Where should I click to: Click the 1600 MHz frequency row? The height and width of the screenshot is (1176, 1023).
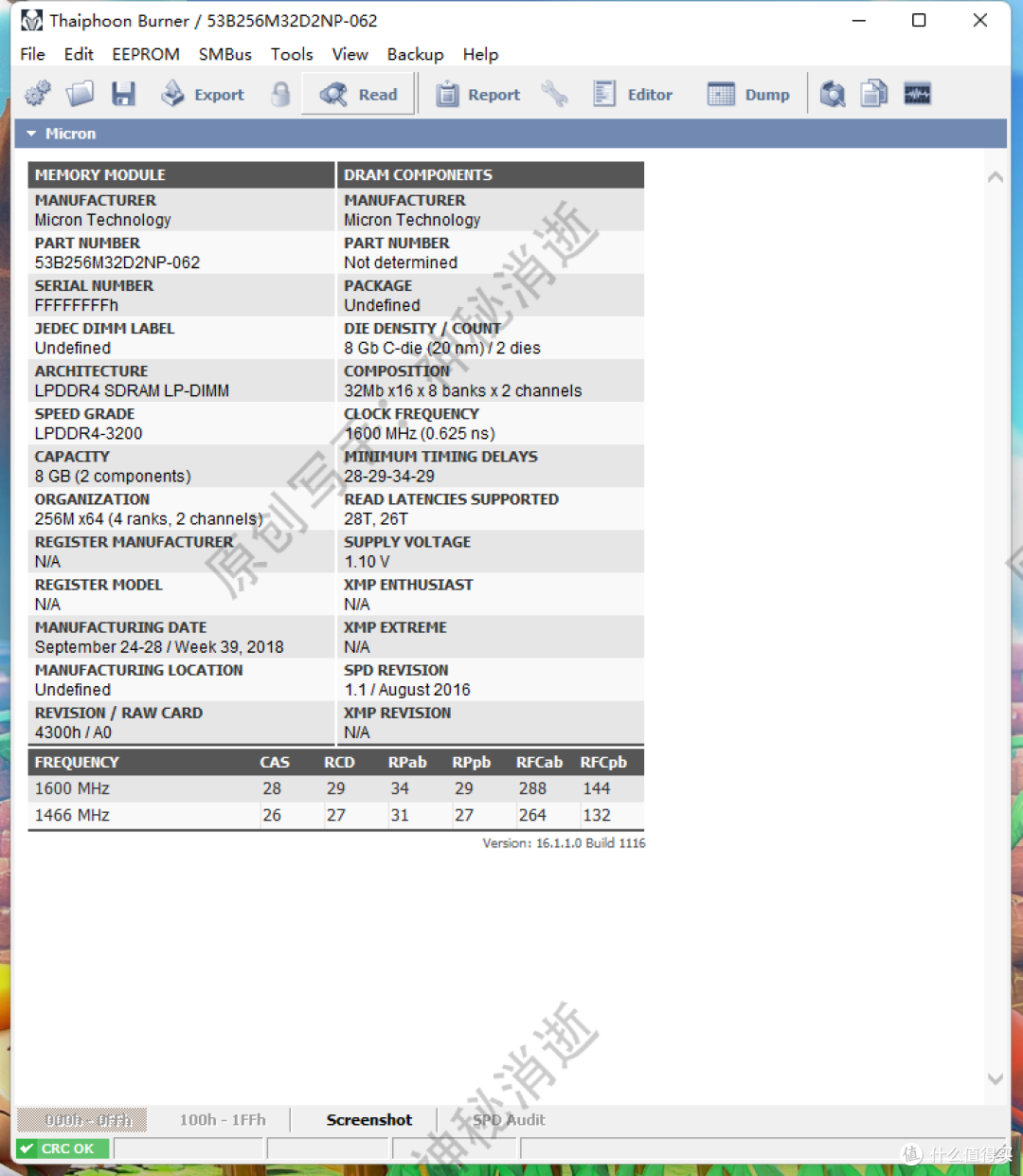coord(335,788)
